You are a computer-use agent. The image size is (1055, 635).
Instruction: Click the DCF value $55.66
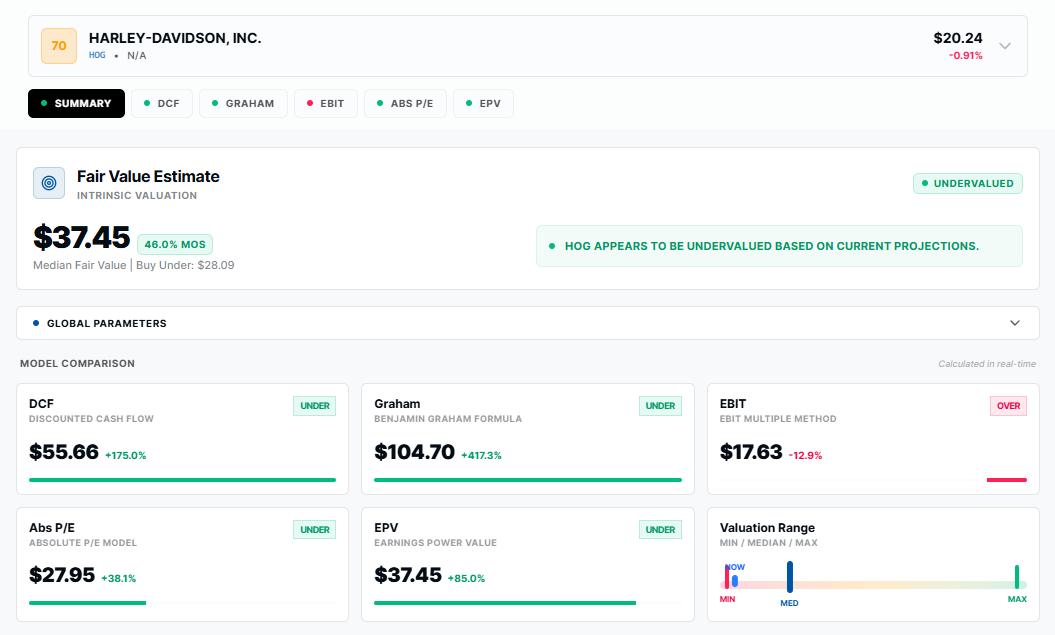click(64, 452)
